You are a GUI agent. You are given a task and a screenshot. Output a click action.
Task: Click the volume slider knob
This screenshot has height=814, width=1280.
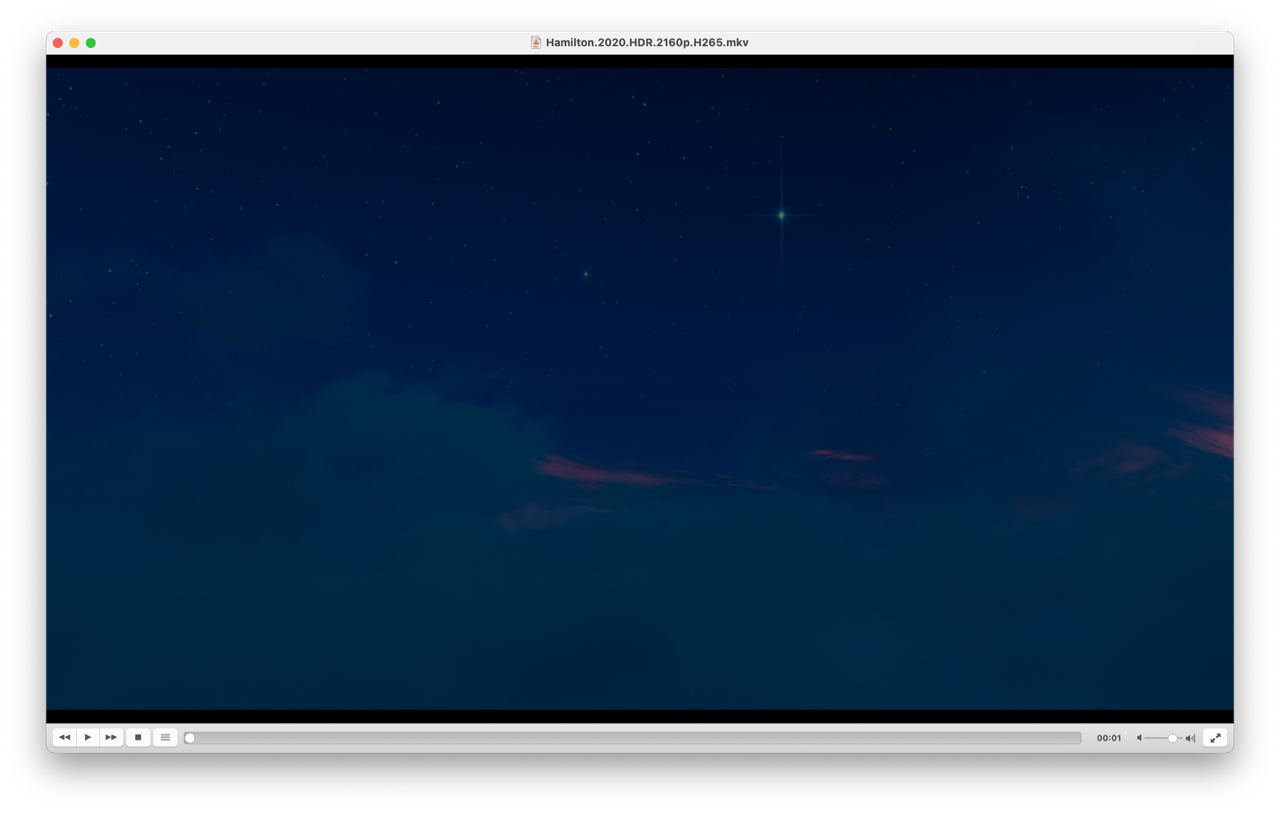(1173, 738)
